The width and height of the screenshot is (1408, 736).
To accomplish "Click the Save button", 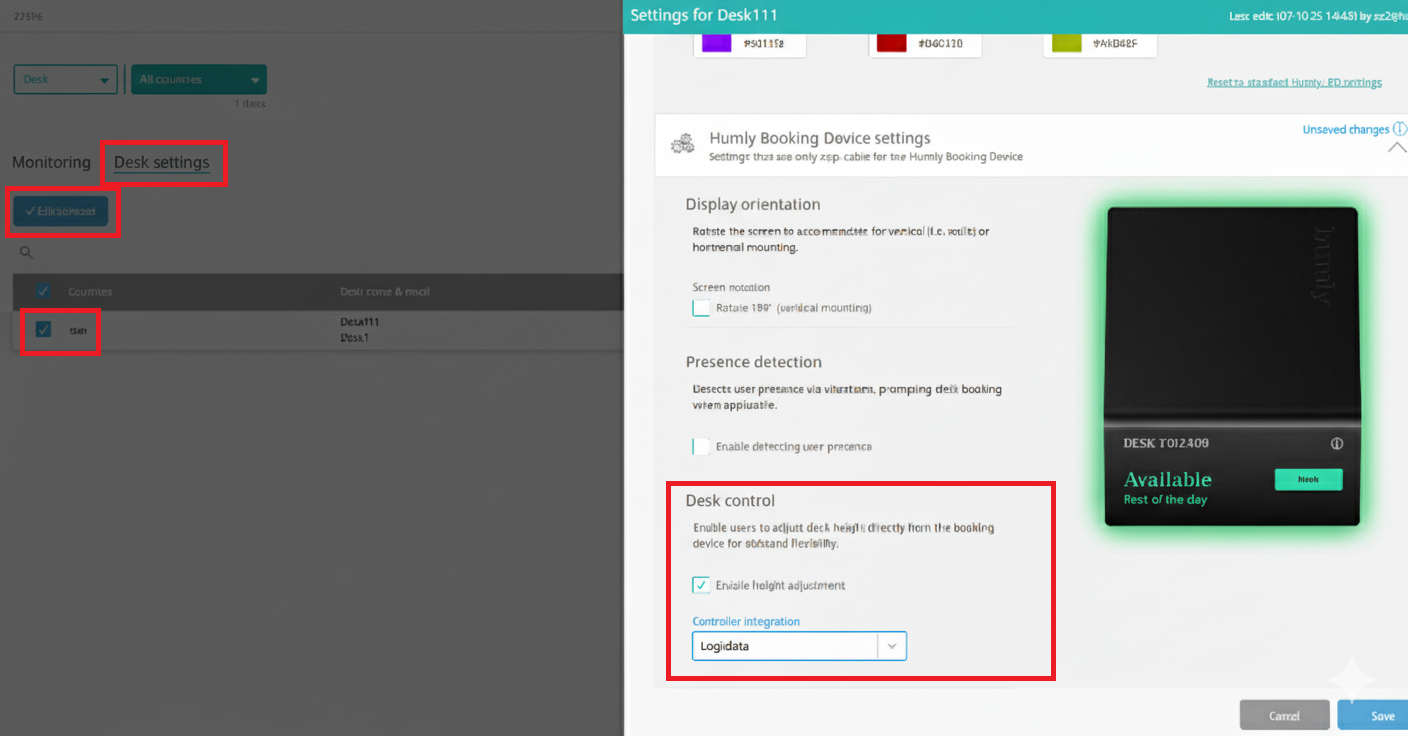I will (1382, 715).
